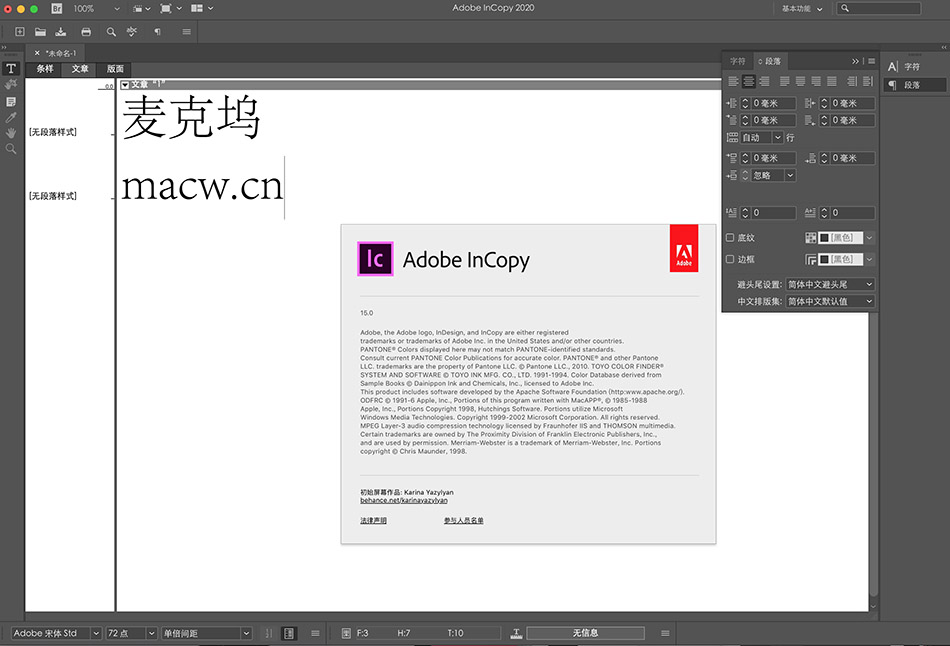Select the Hand tool in the sidebar
The height and width of the screenshot is (646, 950).
[11, 130]
